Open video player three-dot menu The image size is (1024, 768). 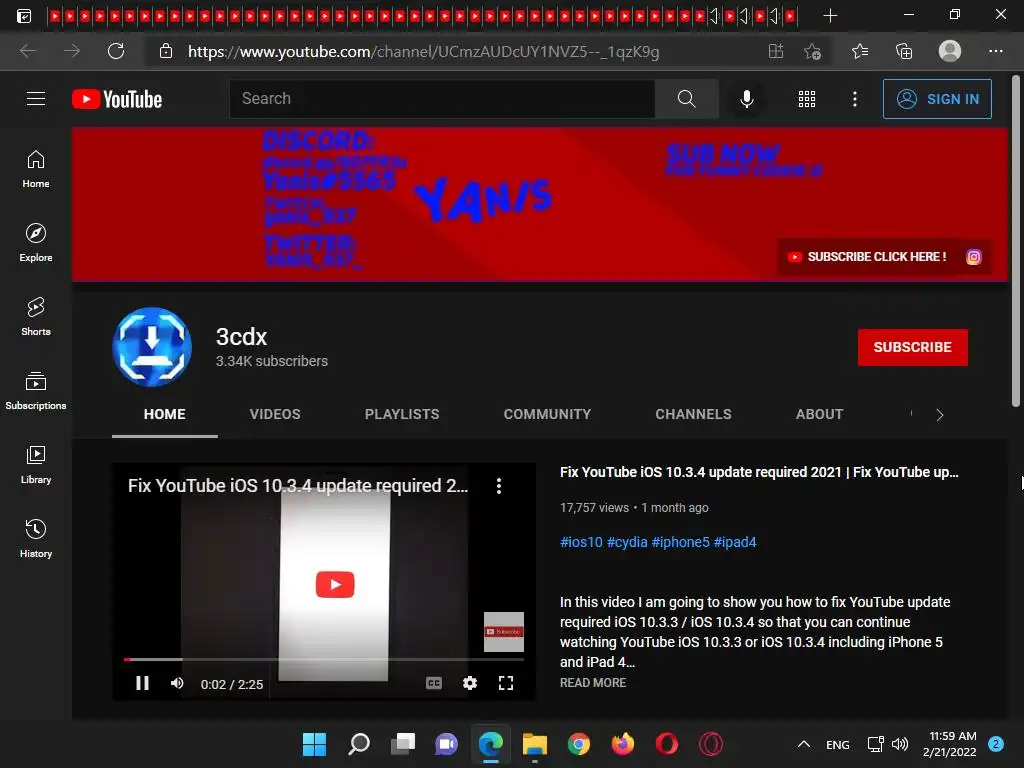pos(498,486)
